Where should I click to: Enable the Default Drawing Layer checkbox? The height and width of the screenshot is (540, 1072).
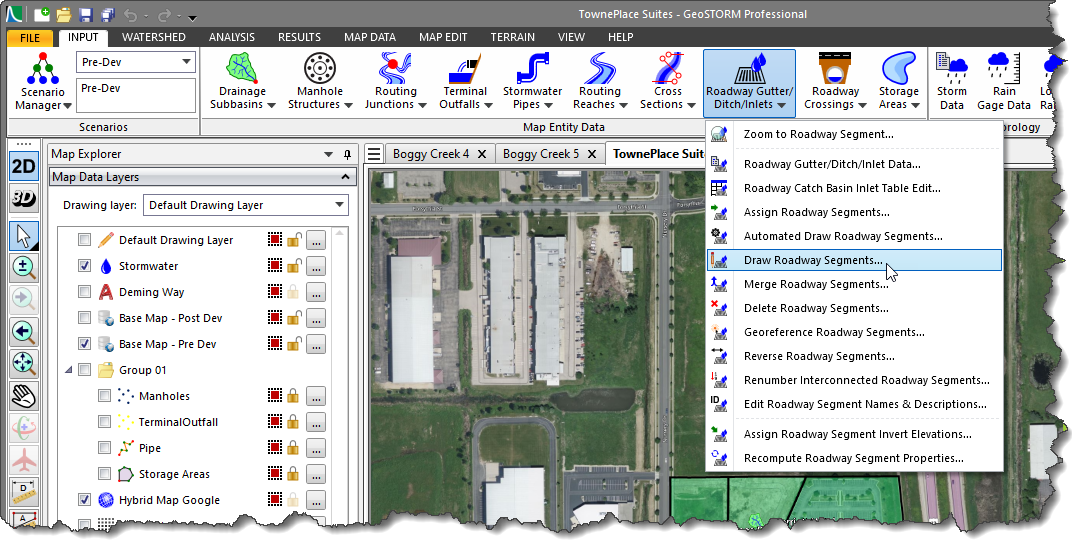pyautogui.click(x=85, y=240)
